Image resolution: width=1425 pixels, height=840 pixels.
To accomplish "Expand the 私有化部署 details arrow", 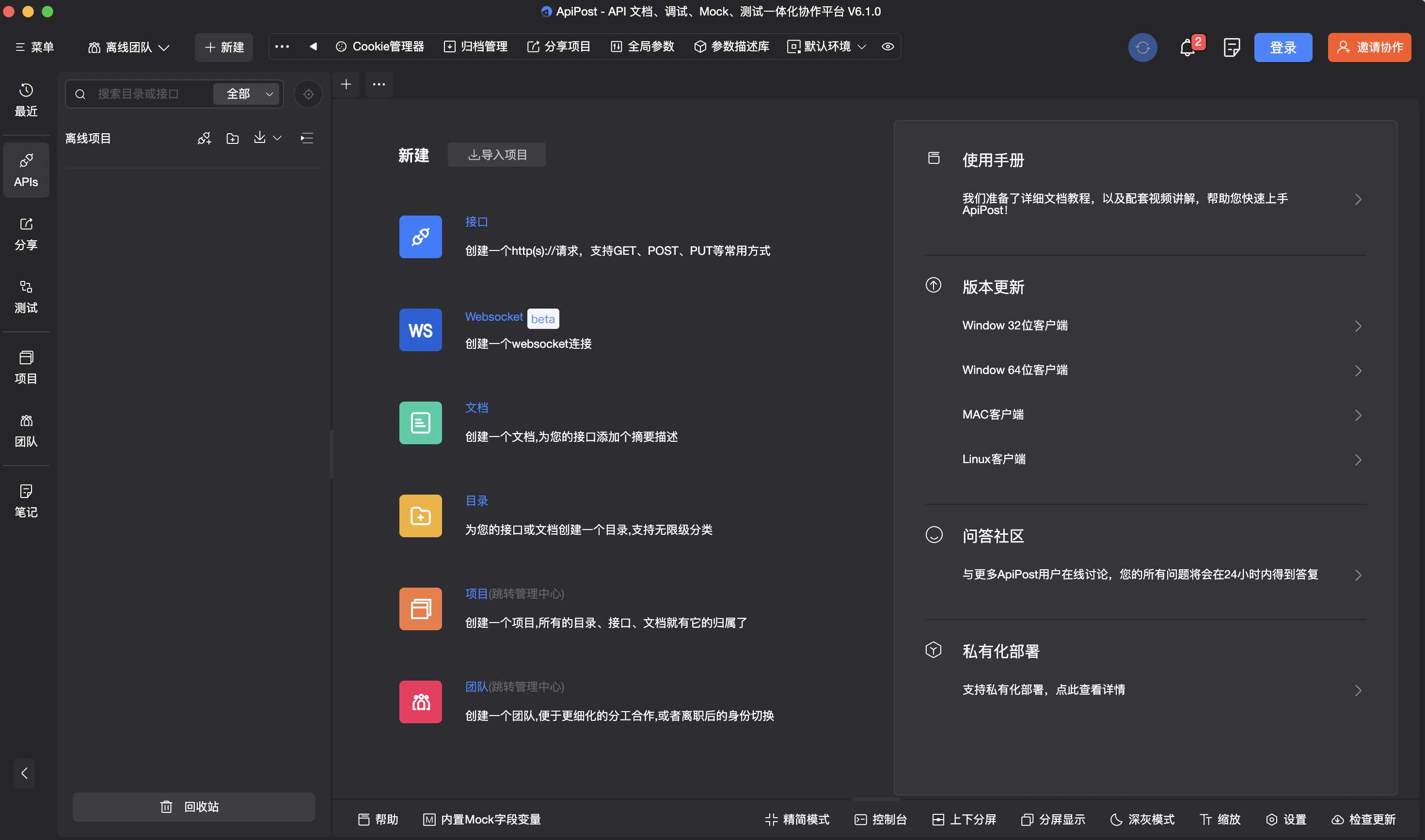I will pyautogui.click(x=1358, y=690).
